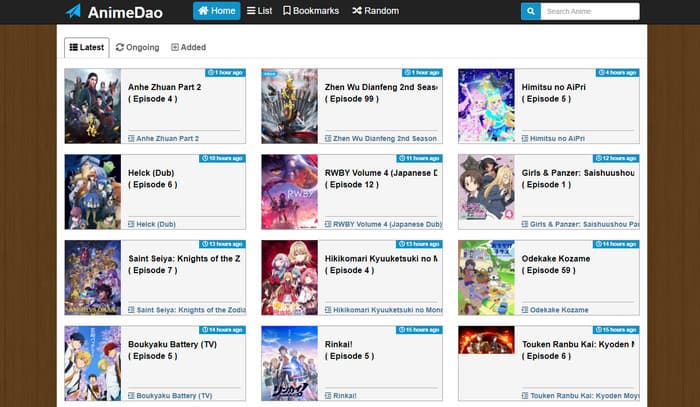Open the Rinkai! poster thumbnail

(289, 363)
